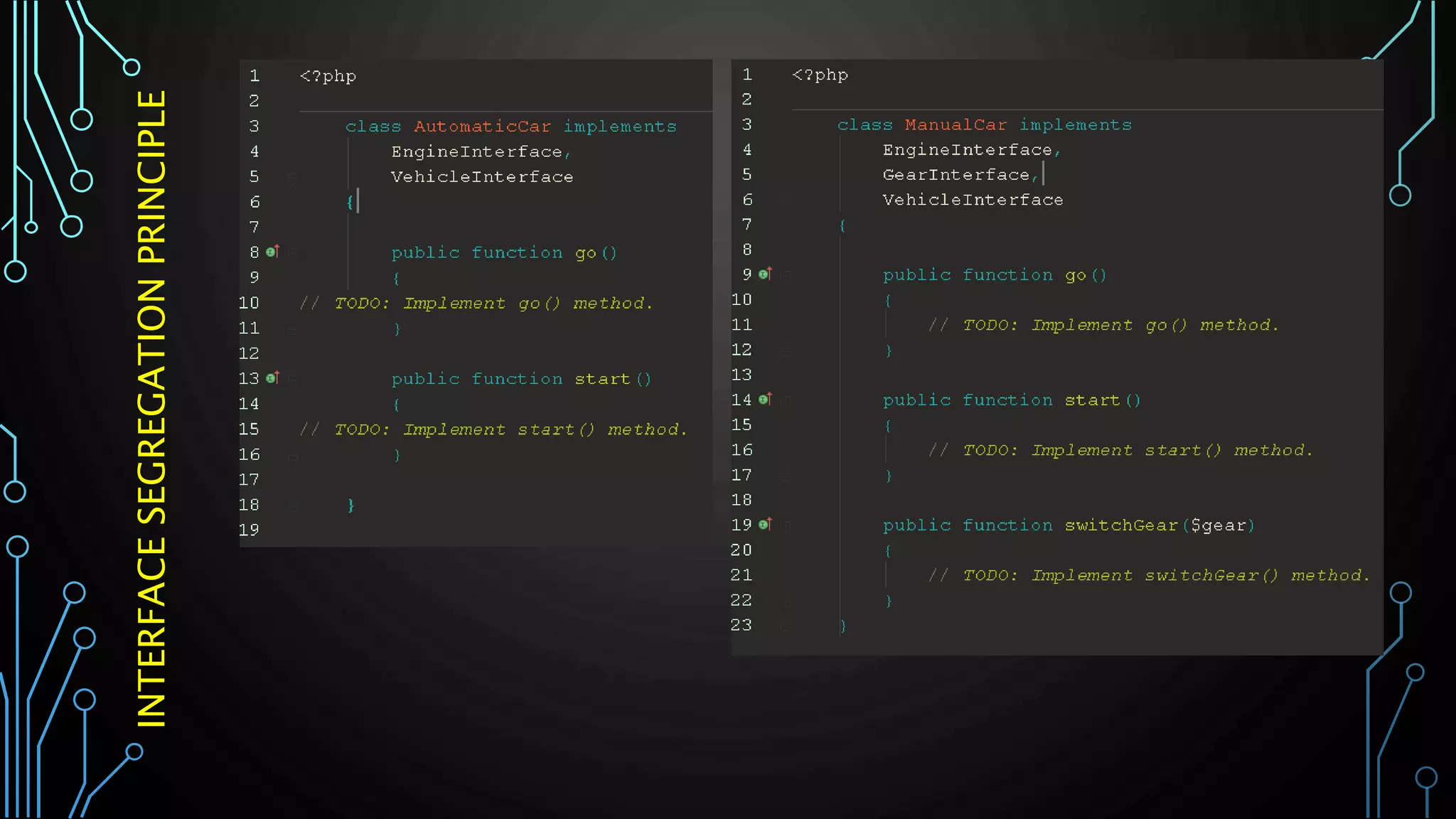1456x819 pixels.
Task: Collapse go() fold marker in AutomaticCar
Action: (292, 252)
